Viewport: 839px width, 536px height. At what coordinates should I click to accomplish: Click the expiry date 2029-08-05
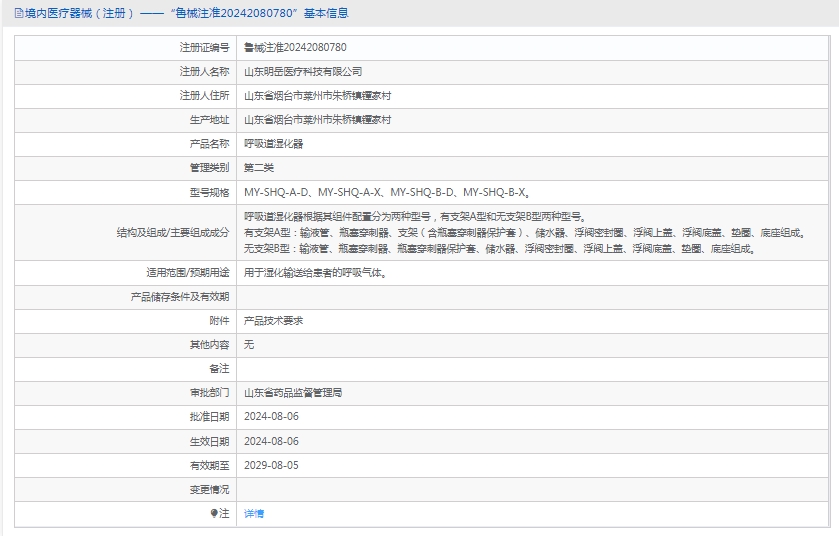click(x=271, y=465)
